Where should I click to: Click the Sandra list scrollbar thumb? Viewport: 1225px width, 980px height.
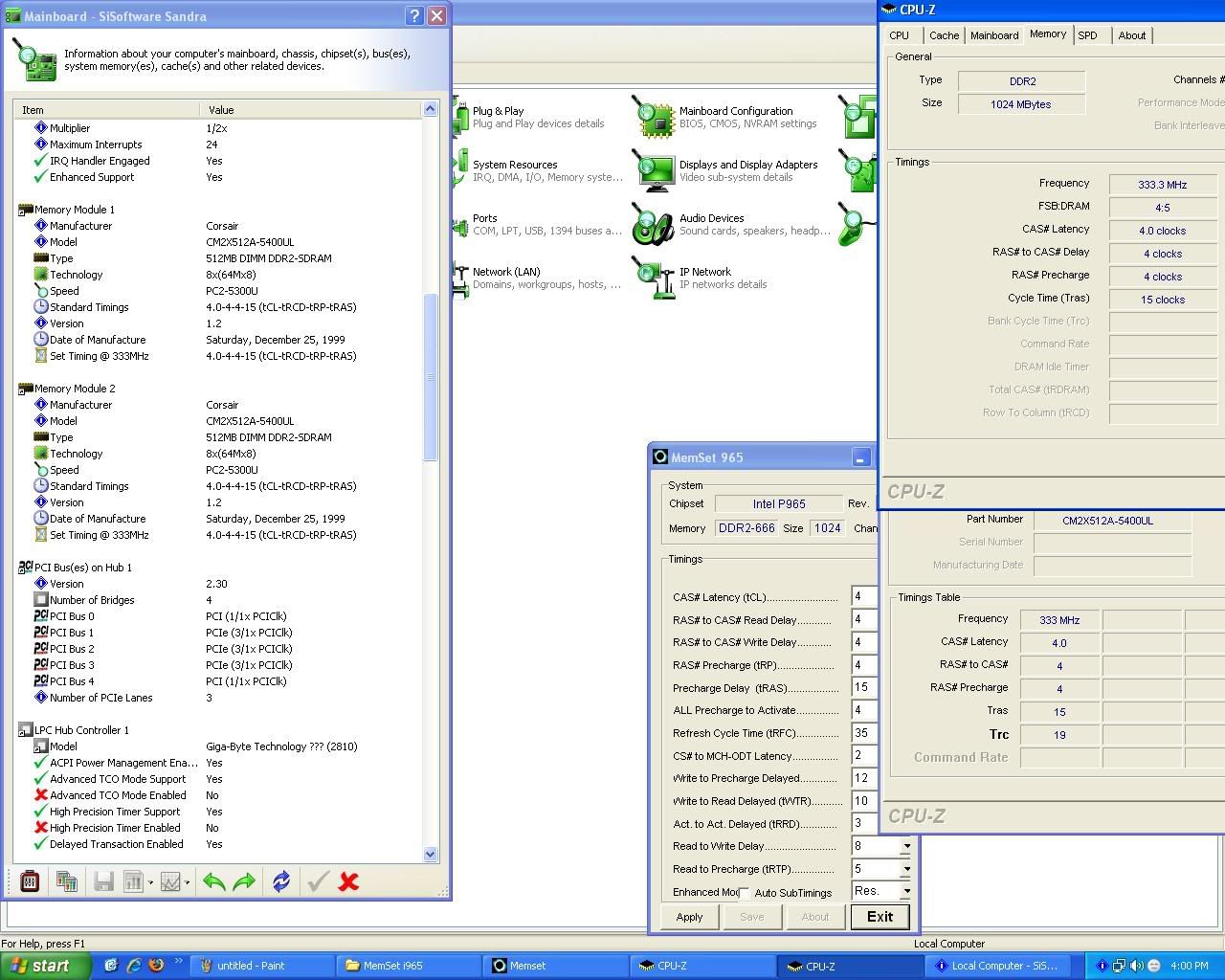[x=430, y=378]
